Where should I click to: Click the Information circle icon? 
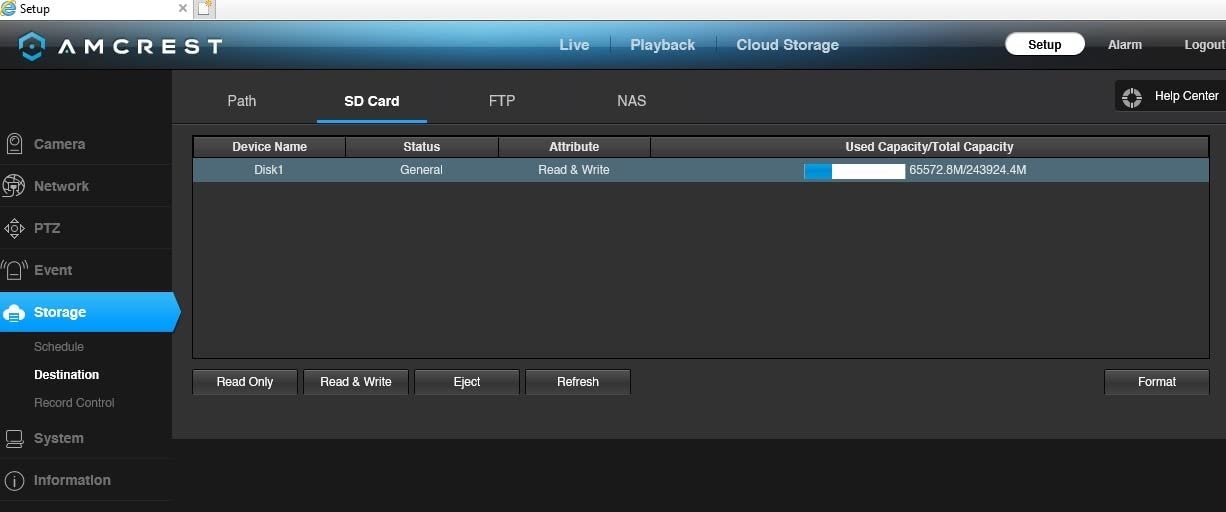click(14, 480)
